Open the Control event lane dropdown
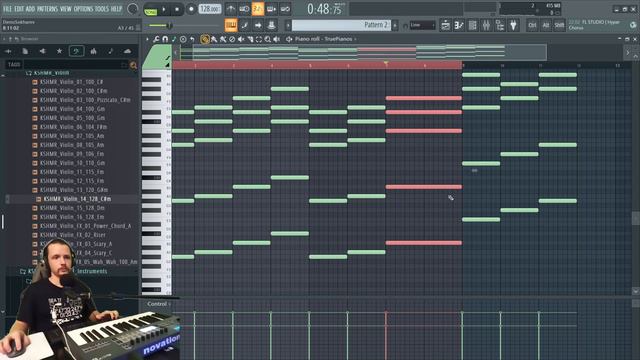The height and width of the screenshot is (360, 640). (158, 304)
